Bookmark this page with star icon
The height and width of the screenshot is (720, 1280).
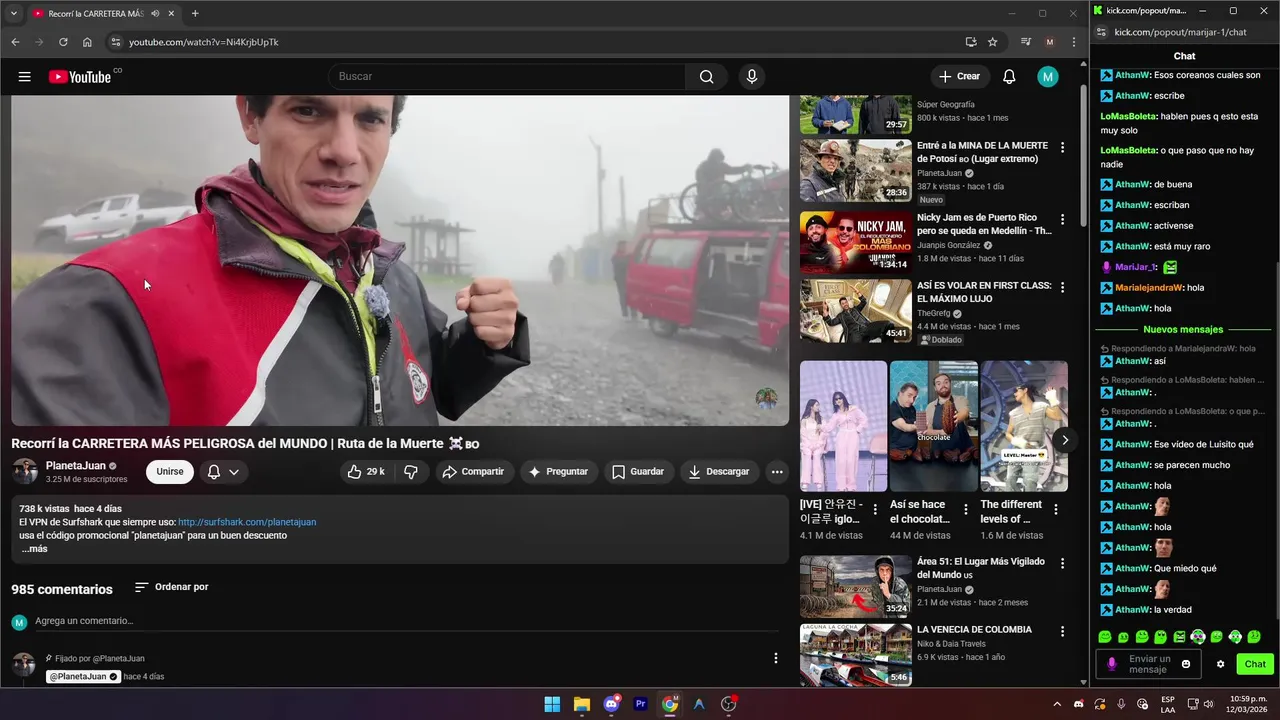992,42
